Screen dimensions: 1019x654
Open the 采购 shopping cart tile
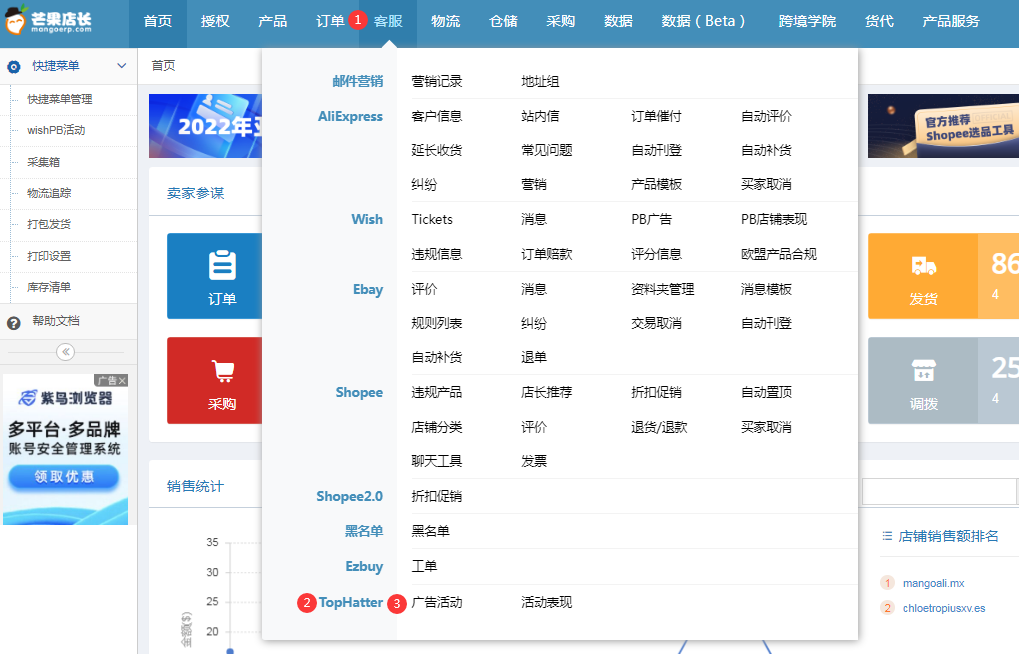214,380
